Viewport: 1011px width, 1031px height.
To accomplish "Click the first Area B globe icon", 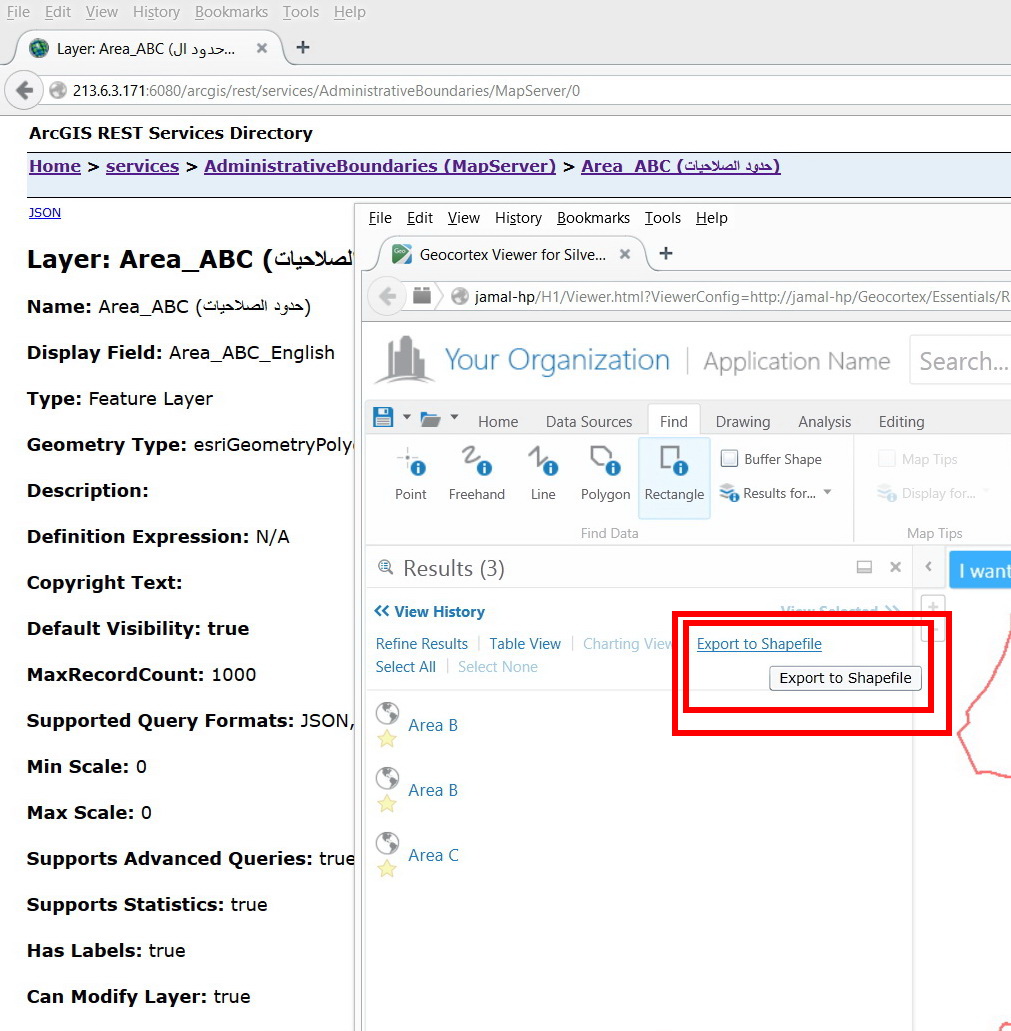I will point(387,713).
